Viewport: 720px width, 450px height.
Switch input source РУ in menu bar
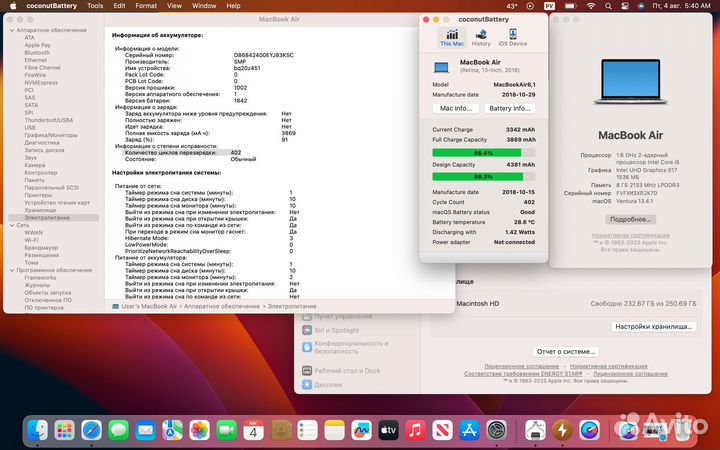click(549, 6)
